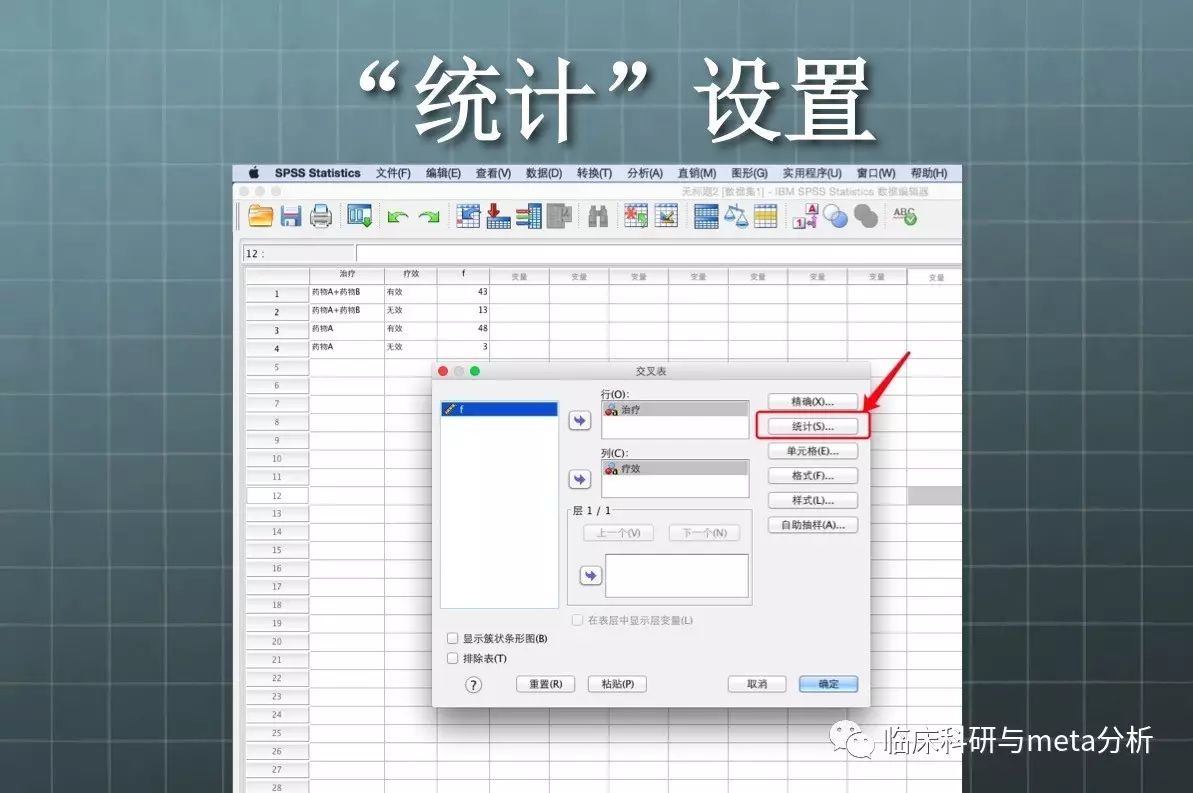Click the go to variable icon
This screenshot has width=1193, height=793.
pyautogui.click(x=498, y=216)
